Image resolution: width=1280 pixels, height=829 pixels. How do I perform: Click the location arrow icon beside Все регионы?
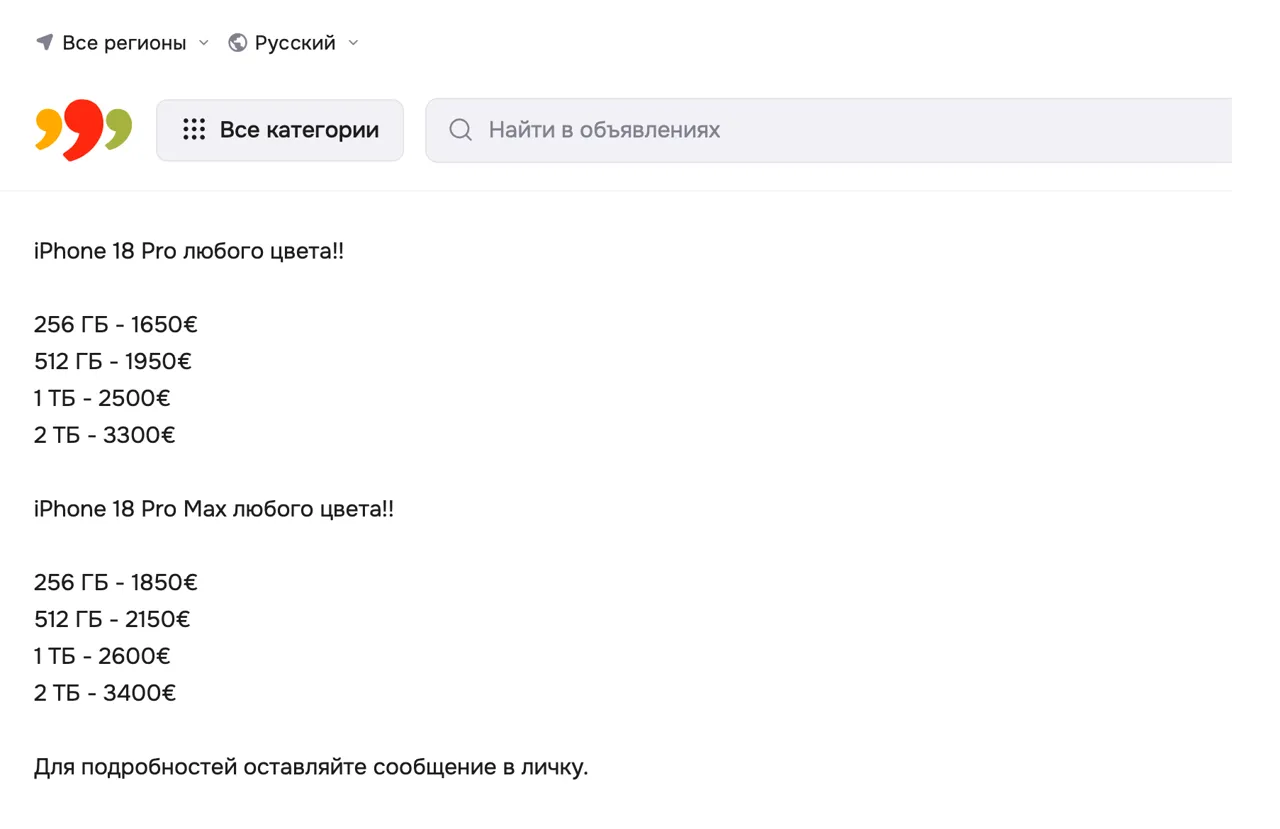(44, 42)
